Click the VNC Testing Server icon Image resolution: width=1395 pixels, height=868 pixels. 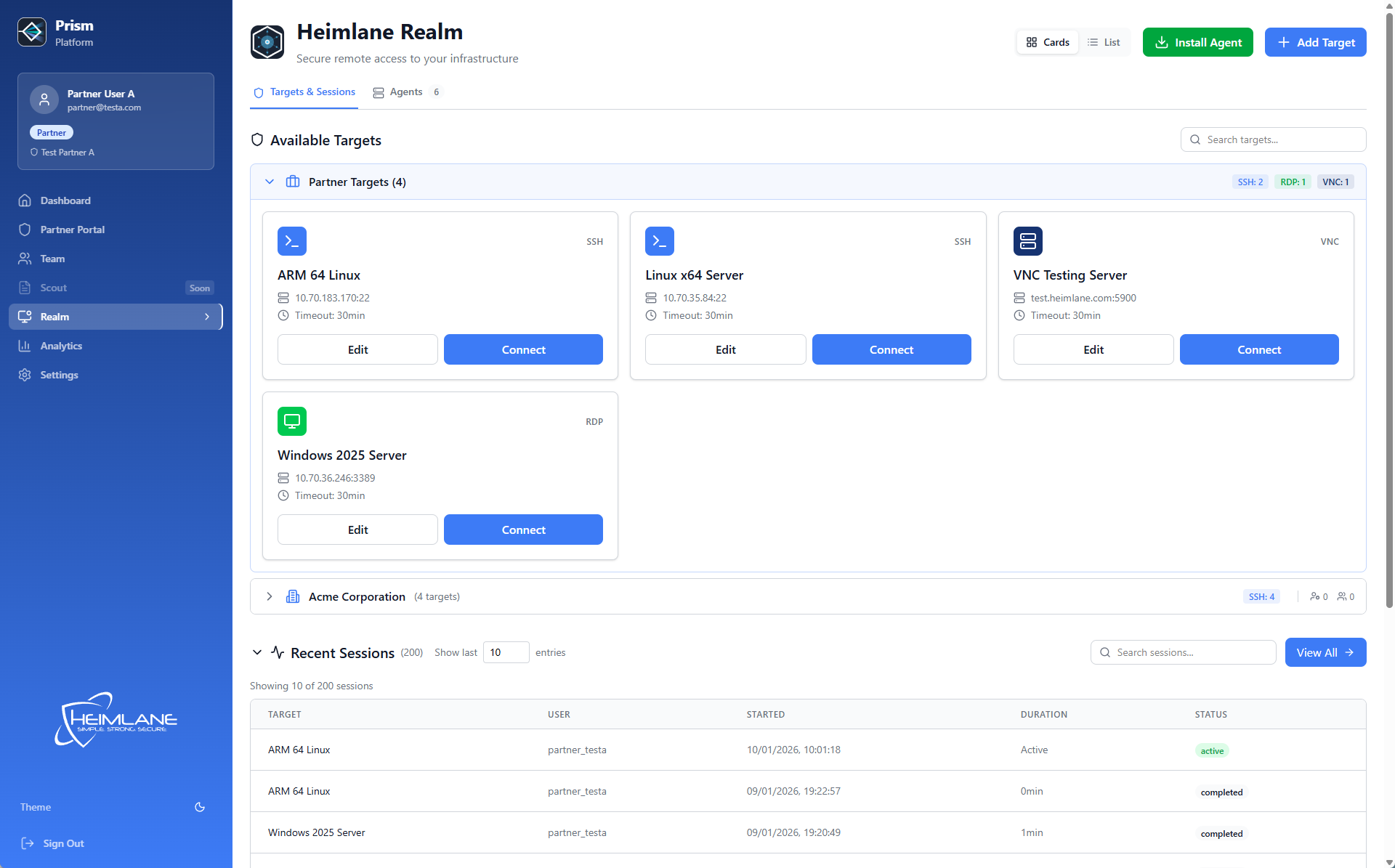pyautogui.click(x=1027, y=241)
